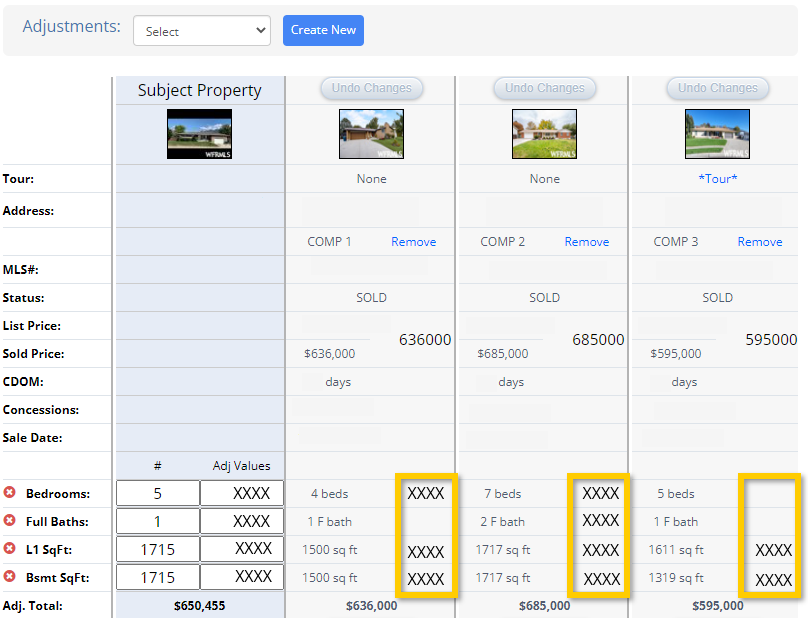
Task: Click the red X beside Full Baths
Action: tap(10, 521)
